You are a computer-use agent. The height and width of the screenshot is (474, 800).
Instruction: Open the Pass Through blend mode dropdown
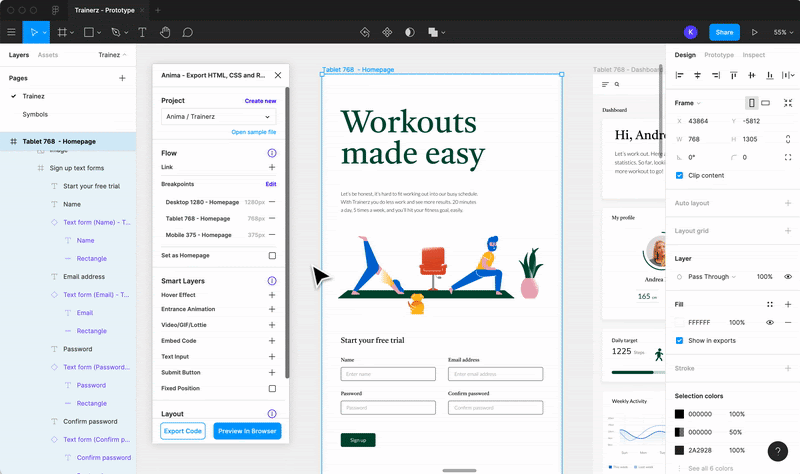tap(713, 276)
